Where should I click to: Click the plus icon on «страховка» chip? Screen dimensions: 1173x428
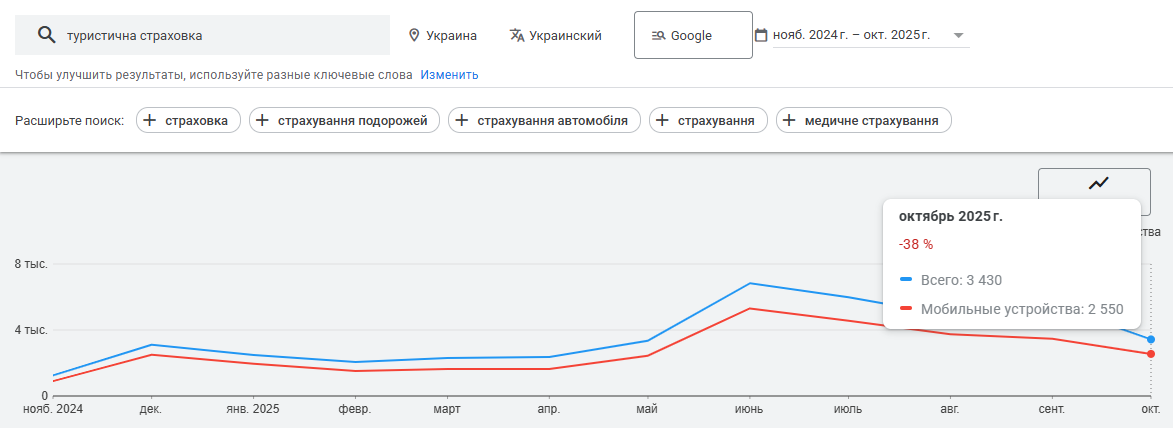(150, 121)
